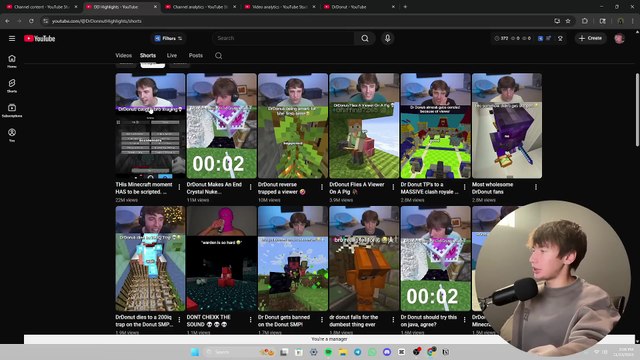640x360 pixels.
Task: Open the Filters extension button
Action: click(x=168, y=38)
